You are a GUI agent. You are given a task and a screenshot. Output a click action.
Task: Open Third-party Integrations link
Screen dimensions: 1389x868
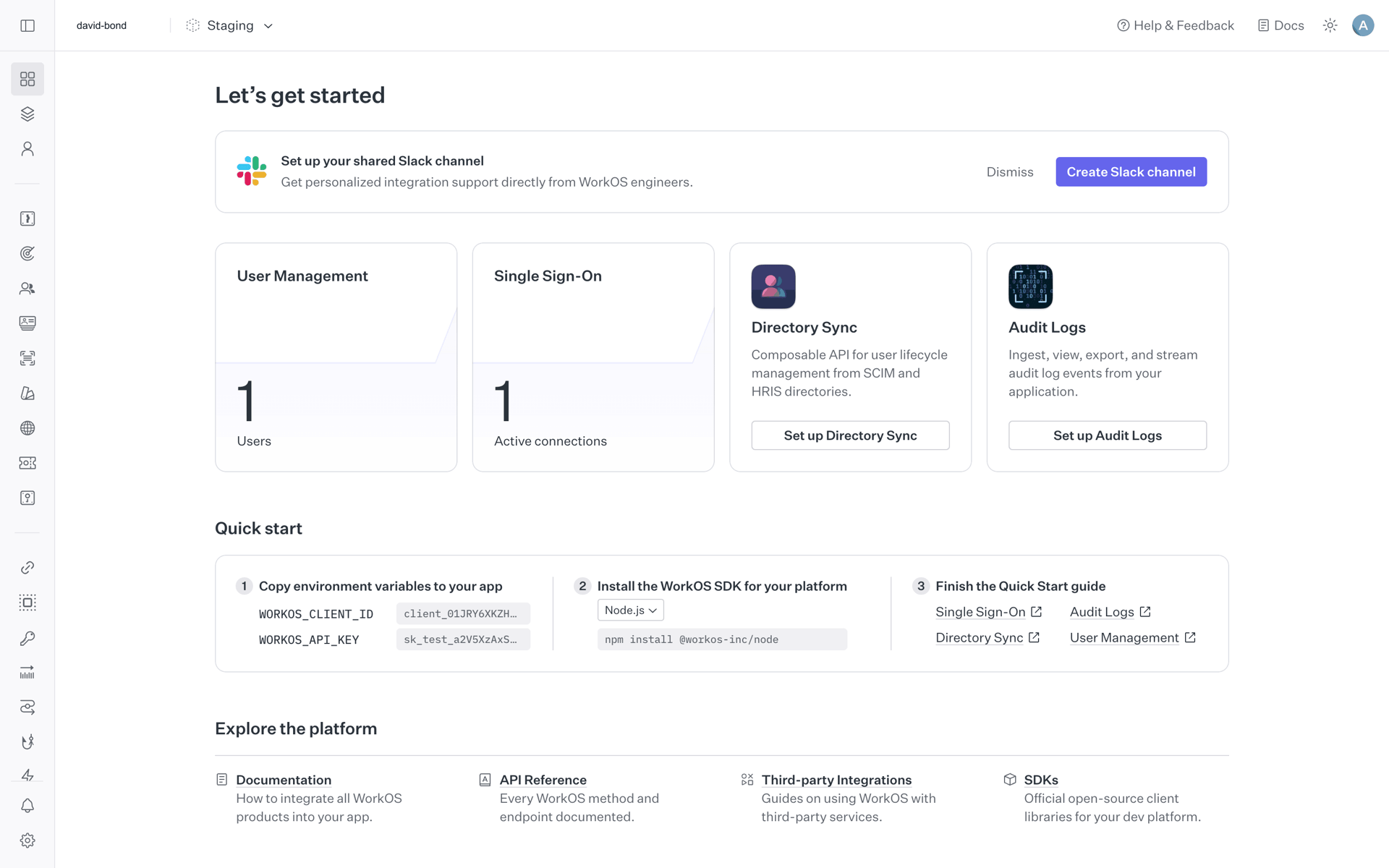pos(836,780)
